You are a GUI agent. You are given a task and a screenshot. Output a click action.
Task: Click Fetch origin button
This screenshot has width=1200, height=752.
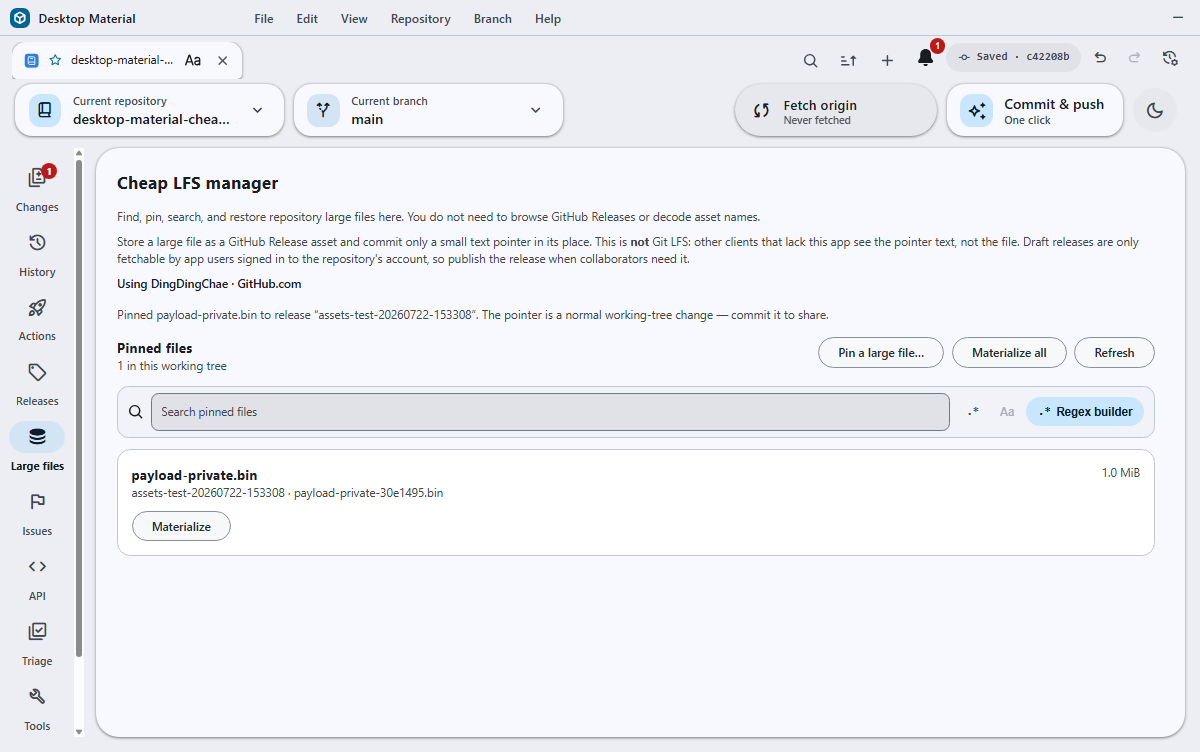(x=836, y=110)
